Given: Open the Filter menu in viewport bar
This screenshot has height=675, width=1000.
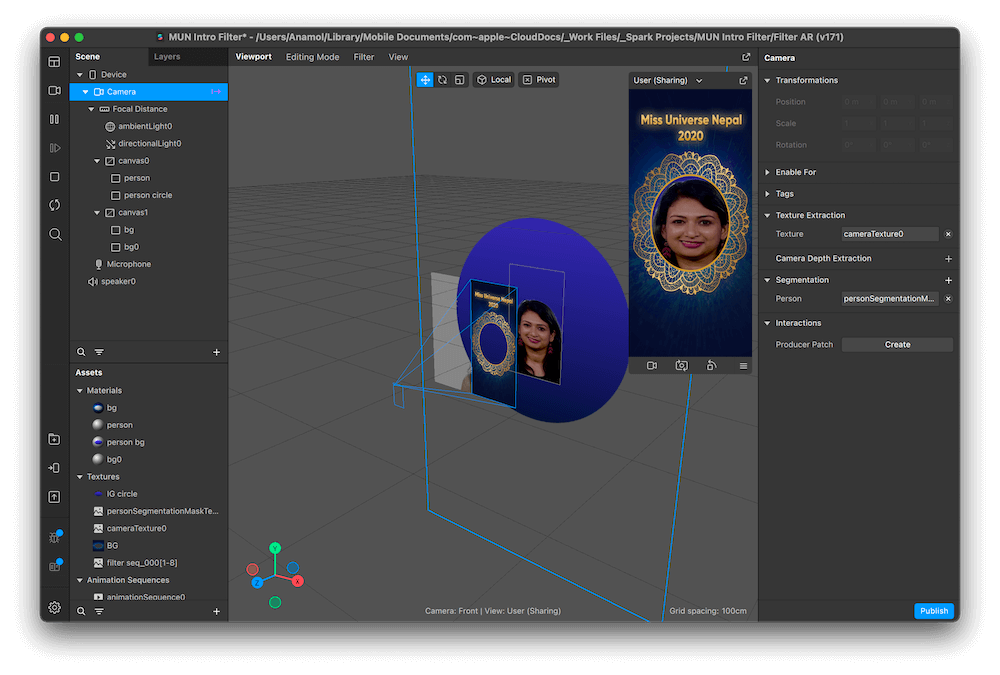Looking at the screenshot, I should 364,57.
